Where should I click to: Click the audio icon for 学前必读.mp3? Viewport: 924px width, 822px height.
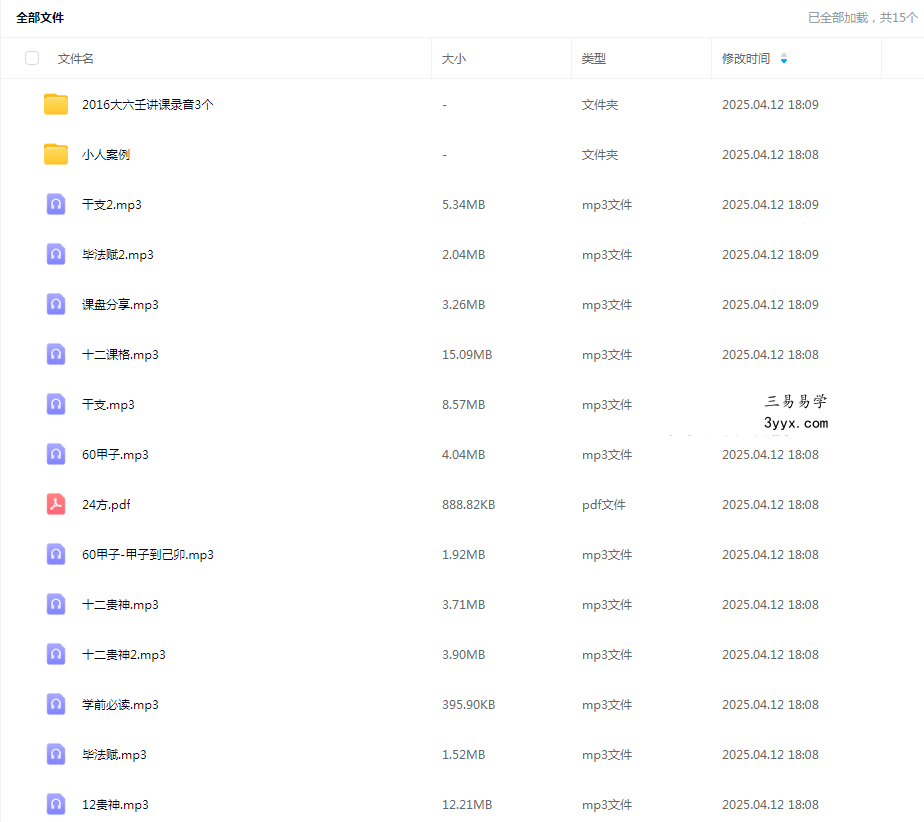pos(56,705)
